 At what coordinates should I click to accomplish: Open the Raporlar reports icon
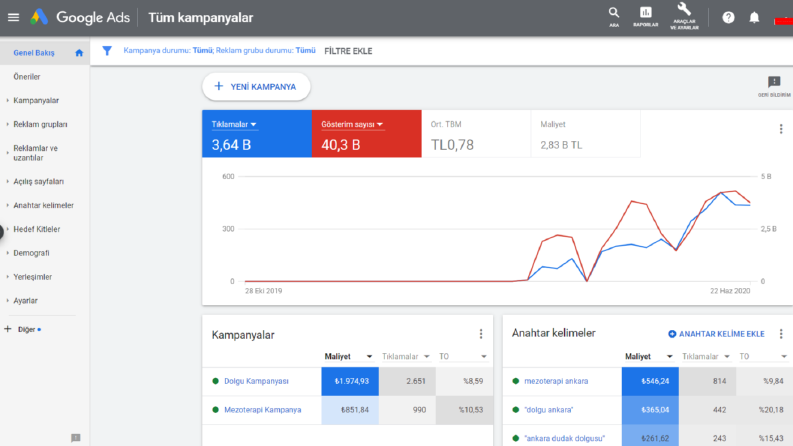[645, 17]
